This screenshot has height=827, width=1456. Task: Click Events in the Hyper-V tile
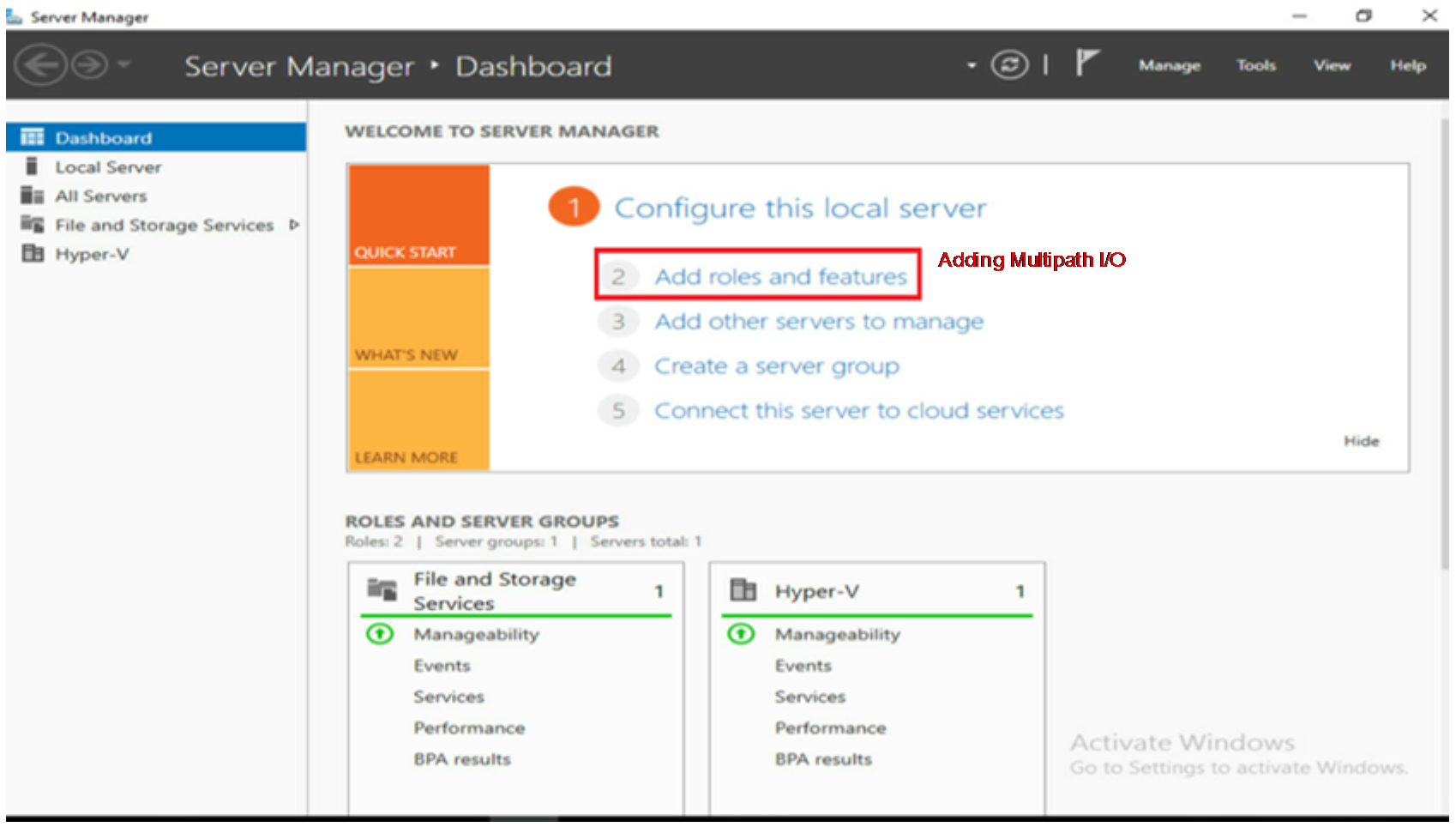click(803, 666)
